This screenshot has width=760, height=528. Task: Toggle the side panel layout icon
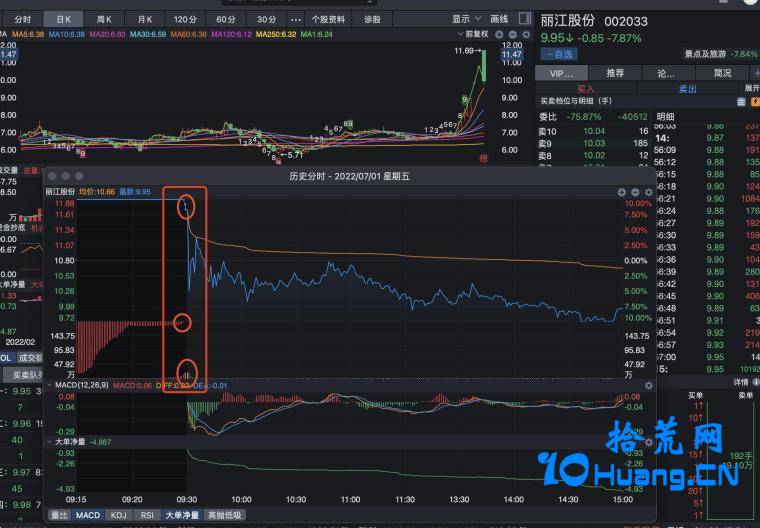(524, 18)
